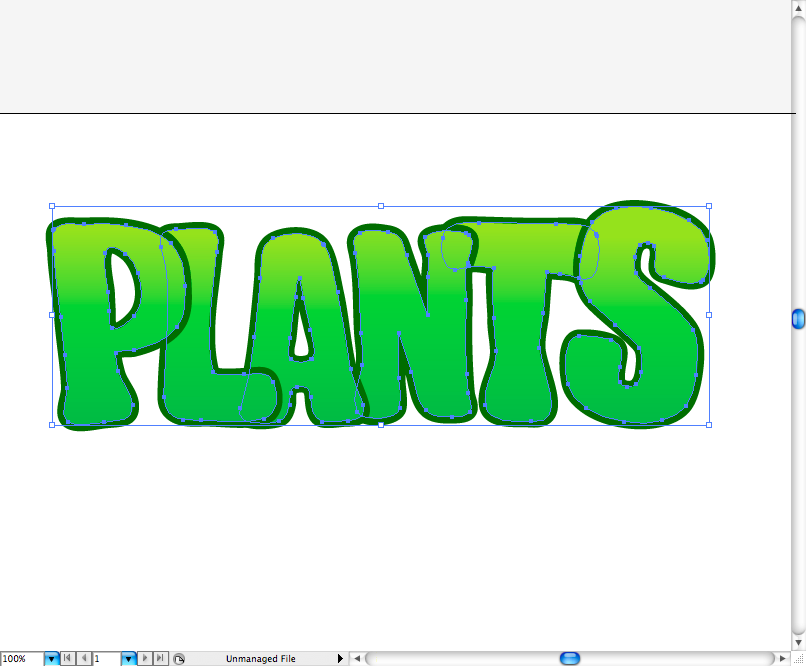Viewport: 806px width, 666px height.
Task: Click the horizontal scrollbar left arrow
Action: click(357, 658)
